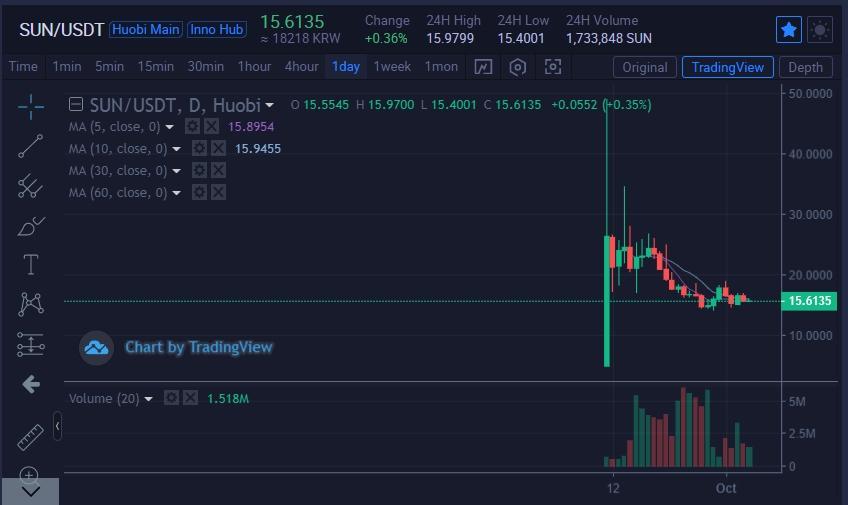
Task: Expand MA (30, close, 0) dropdown arrow
Action: (x=176, y=171)
